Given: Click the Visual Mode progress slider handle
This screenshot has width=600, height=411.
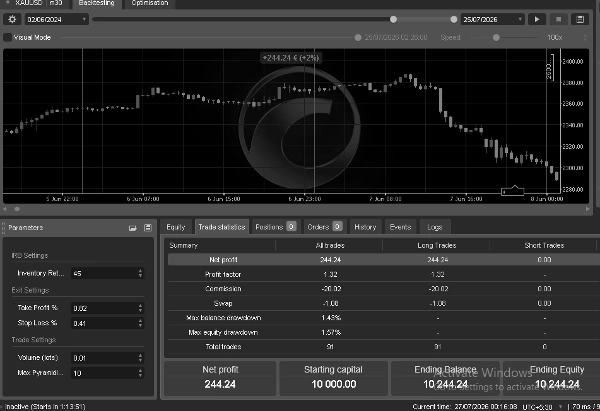Looking at the screenshot, I should click(358, 38).
